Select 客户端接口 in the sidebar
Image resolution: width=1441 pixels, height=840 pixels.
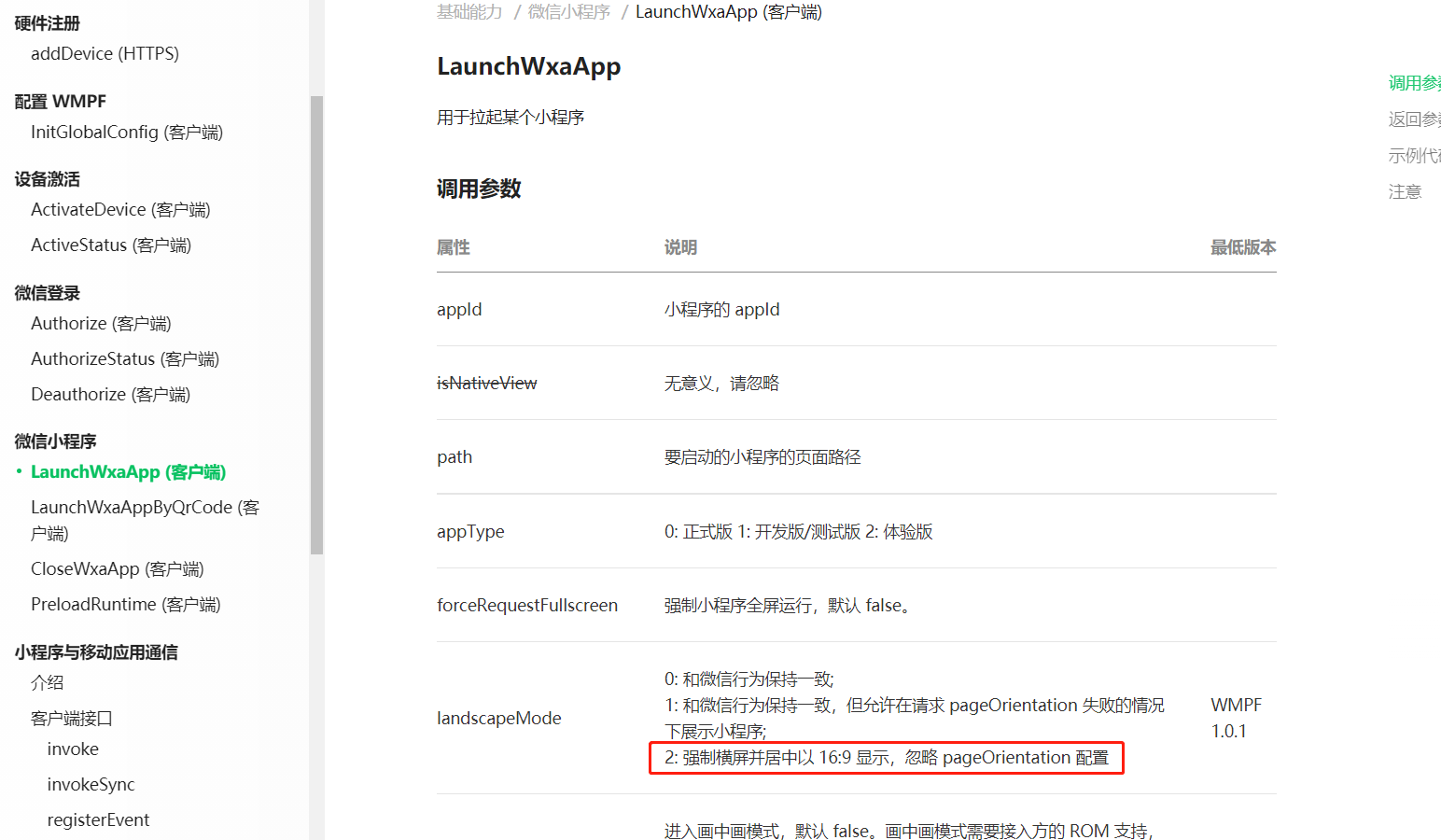point(72,718)
